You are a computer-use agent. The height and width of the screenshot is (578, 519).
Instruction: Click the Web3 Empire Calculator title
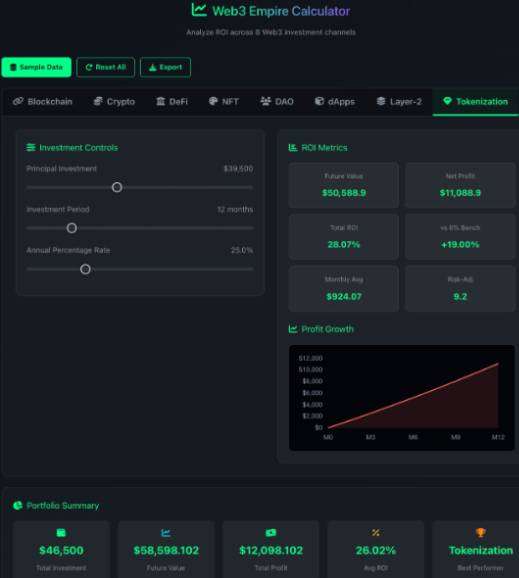coord(281,11)
